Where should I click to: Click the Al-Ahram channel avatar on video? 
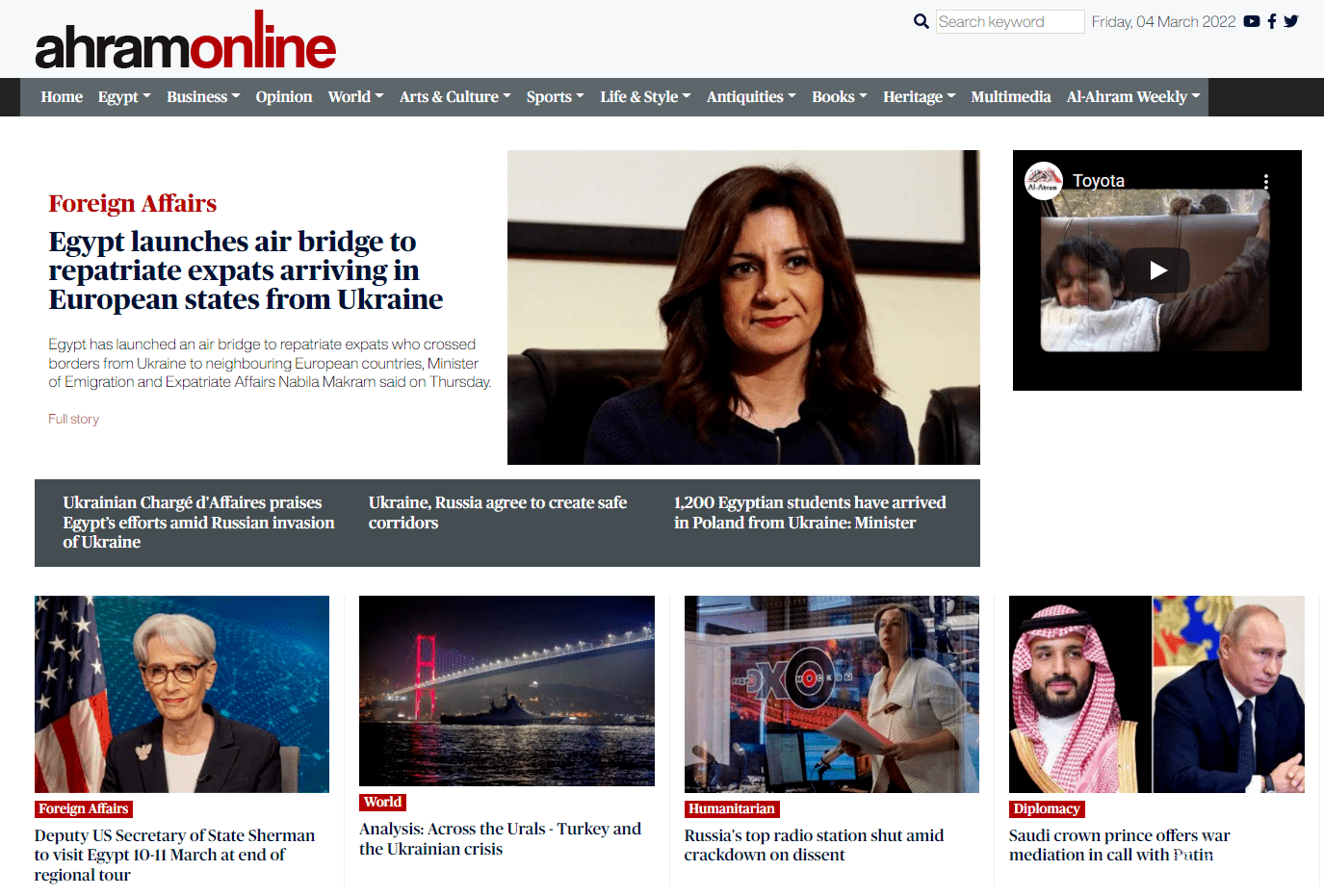pyautogui.click(x=1044, y=180)
